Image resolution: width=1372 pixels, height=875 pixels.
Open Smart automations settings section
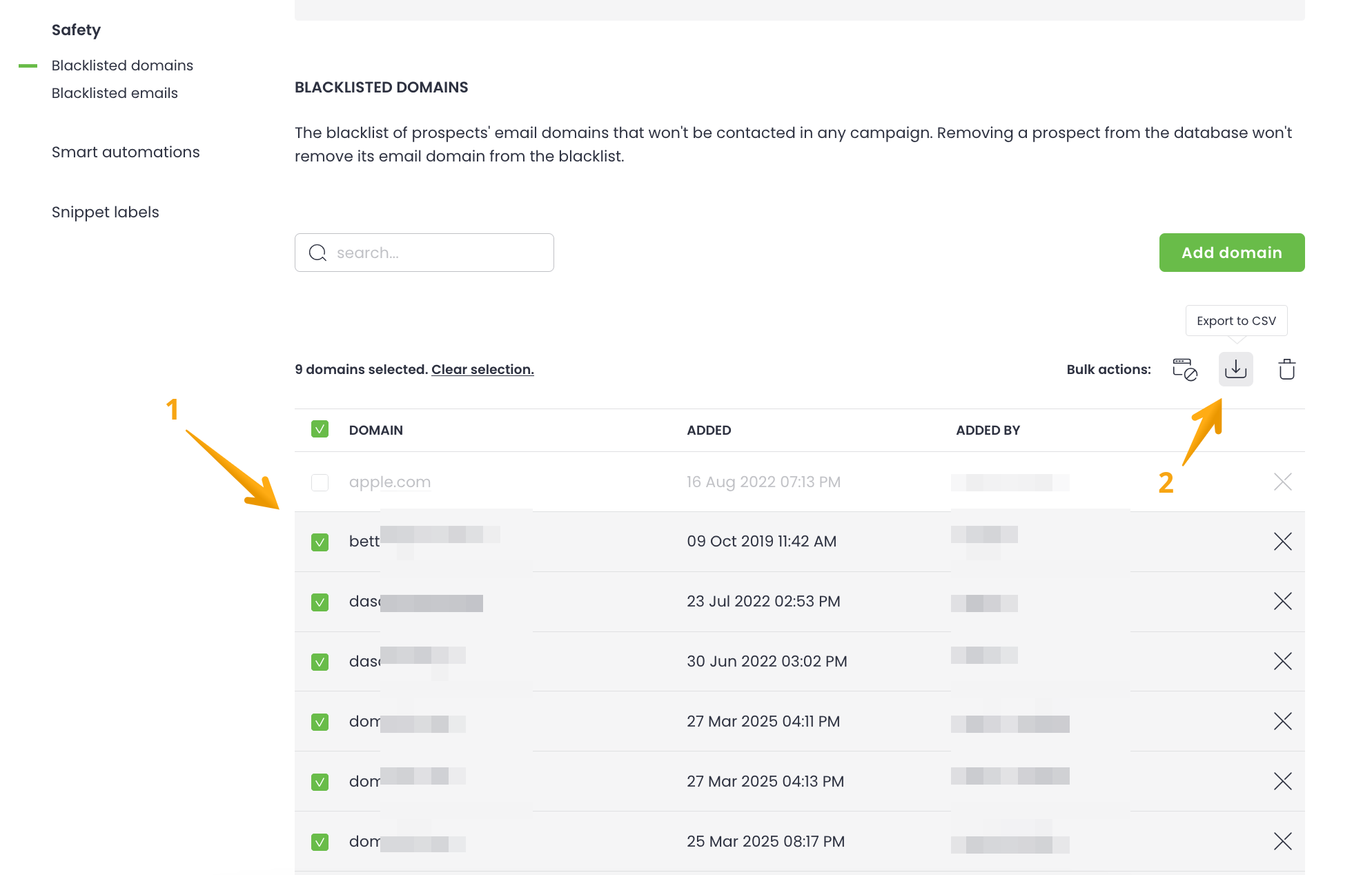126,152
